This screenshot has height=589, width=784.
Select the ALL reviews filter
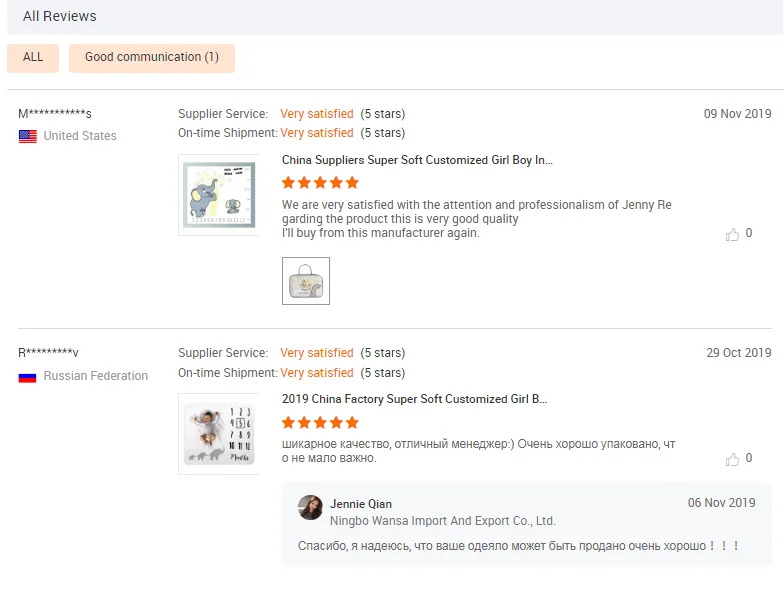tap(33, 58)
